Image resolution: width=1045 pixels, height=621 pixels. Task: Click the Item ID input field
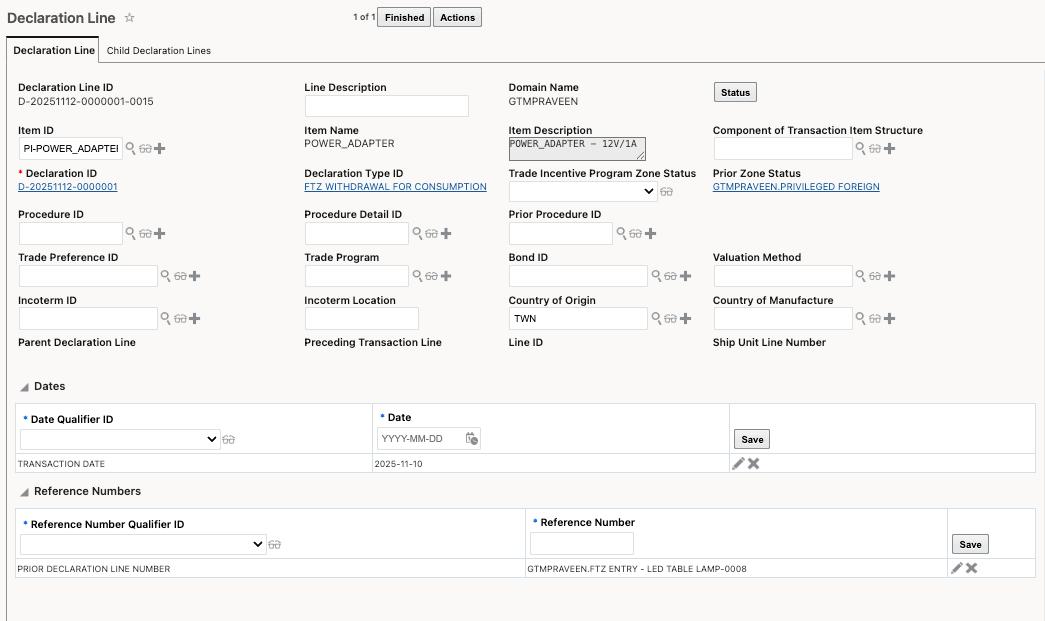point(71,149)
